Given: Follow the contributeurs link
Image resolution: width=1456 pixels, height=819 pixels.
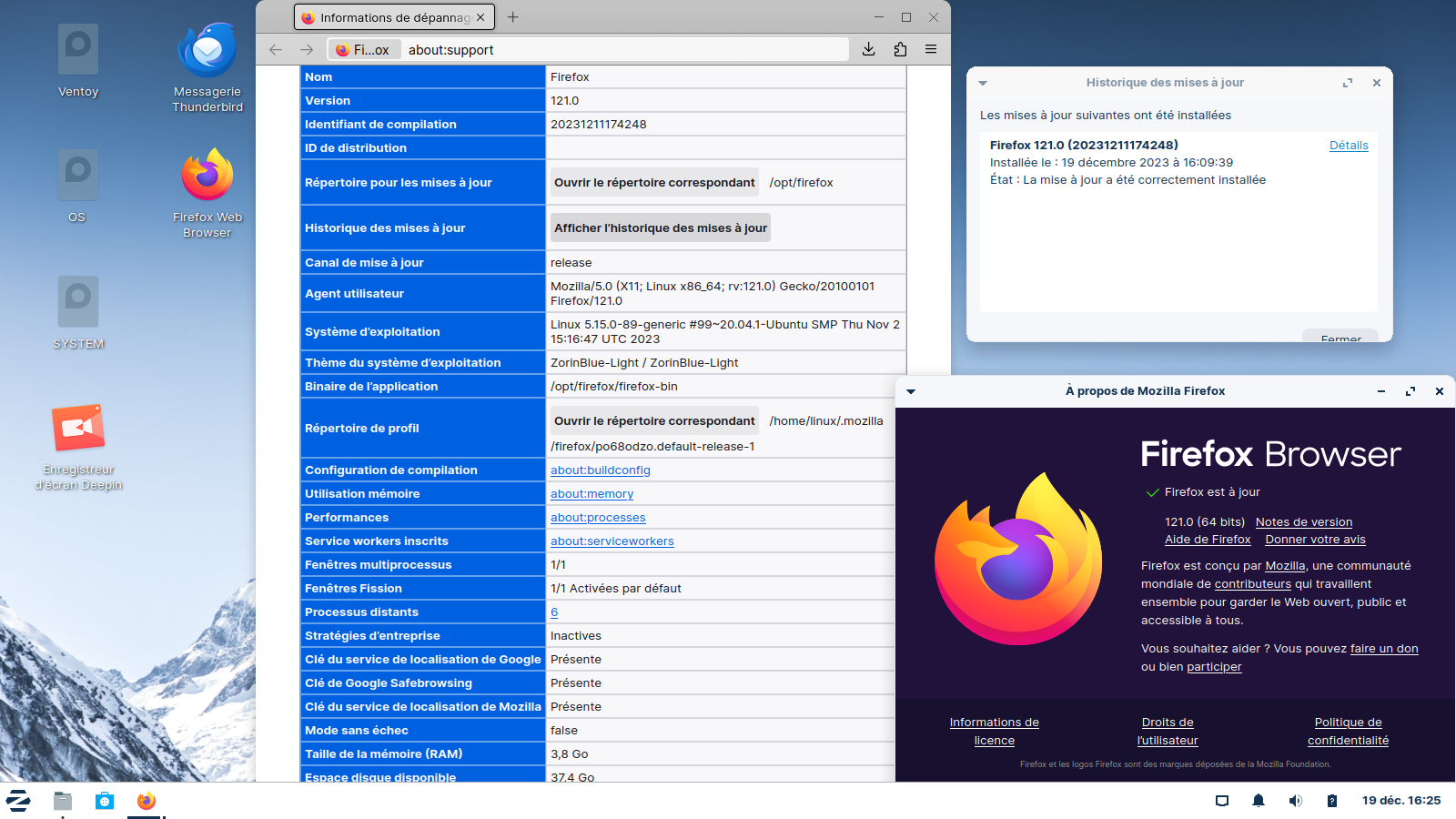Looking at the screenshot, I should point(1253,584).
